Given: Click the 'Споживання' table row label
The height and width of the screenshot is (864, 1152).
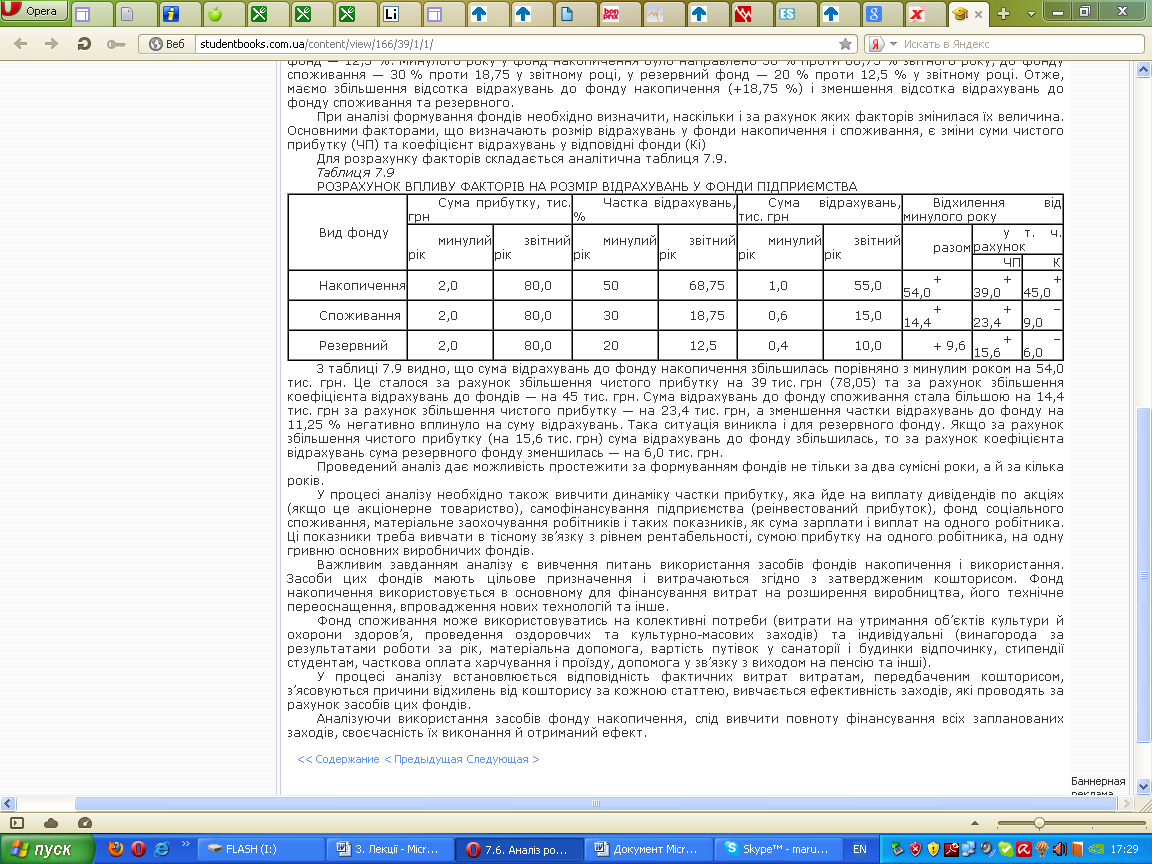Looking at the screenshot, I should click(360, 316).
